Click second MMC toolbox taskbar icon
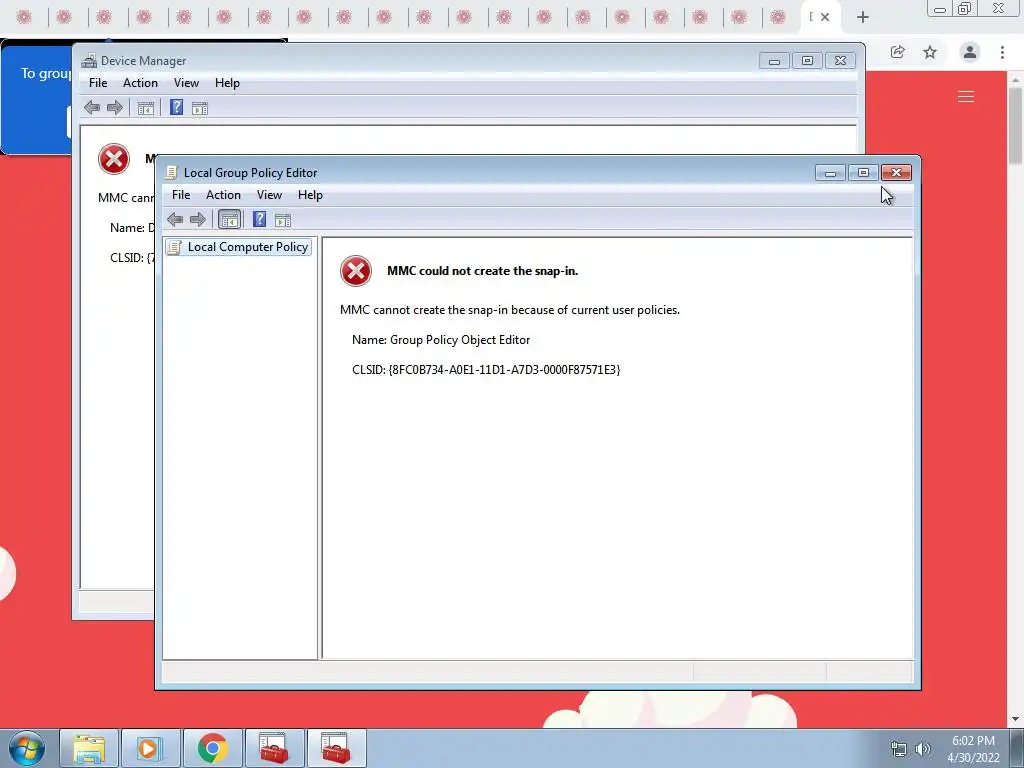 336,748
